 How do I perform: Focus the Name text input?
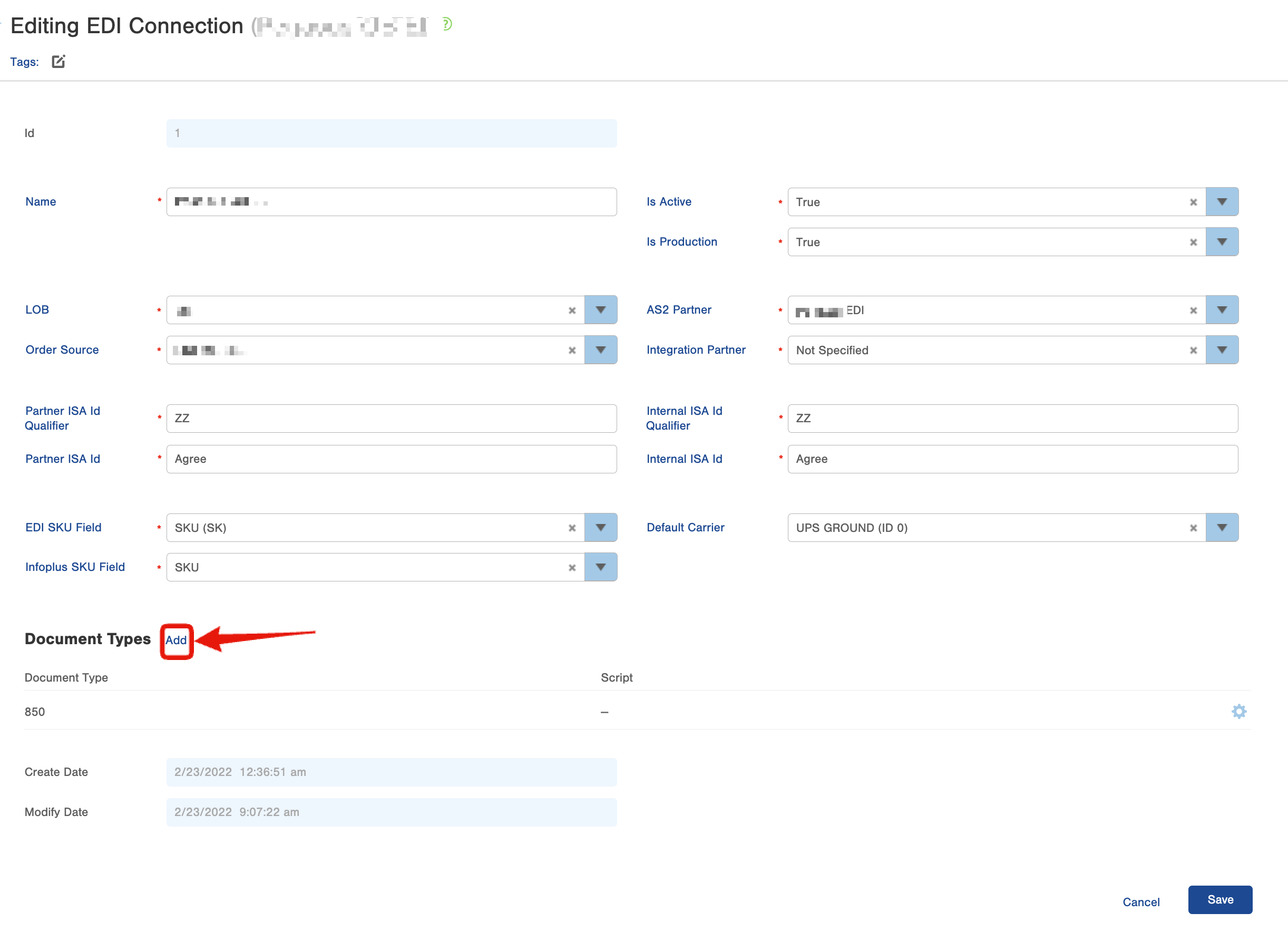391,202
